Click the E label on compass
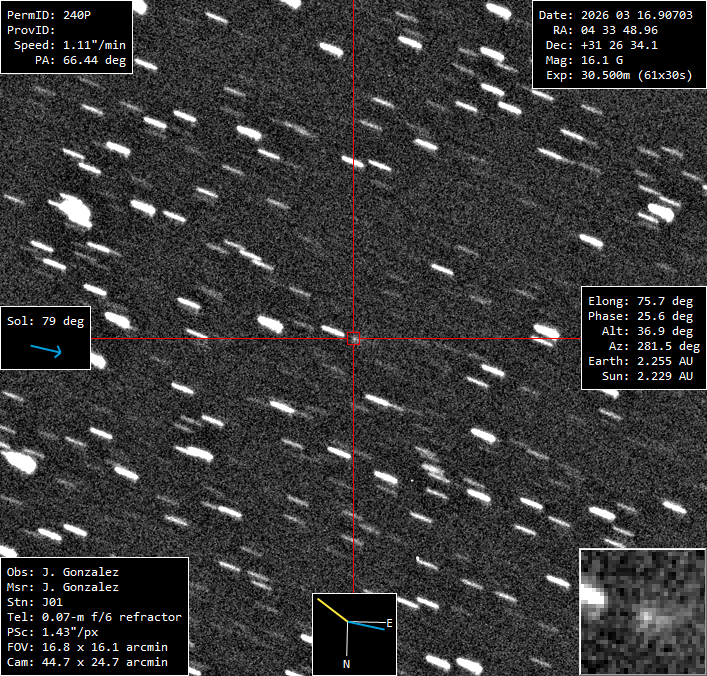 point(388,623)
